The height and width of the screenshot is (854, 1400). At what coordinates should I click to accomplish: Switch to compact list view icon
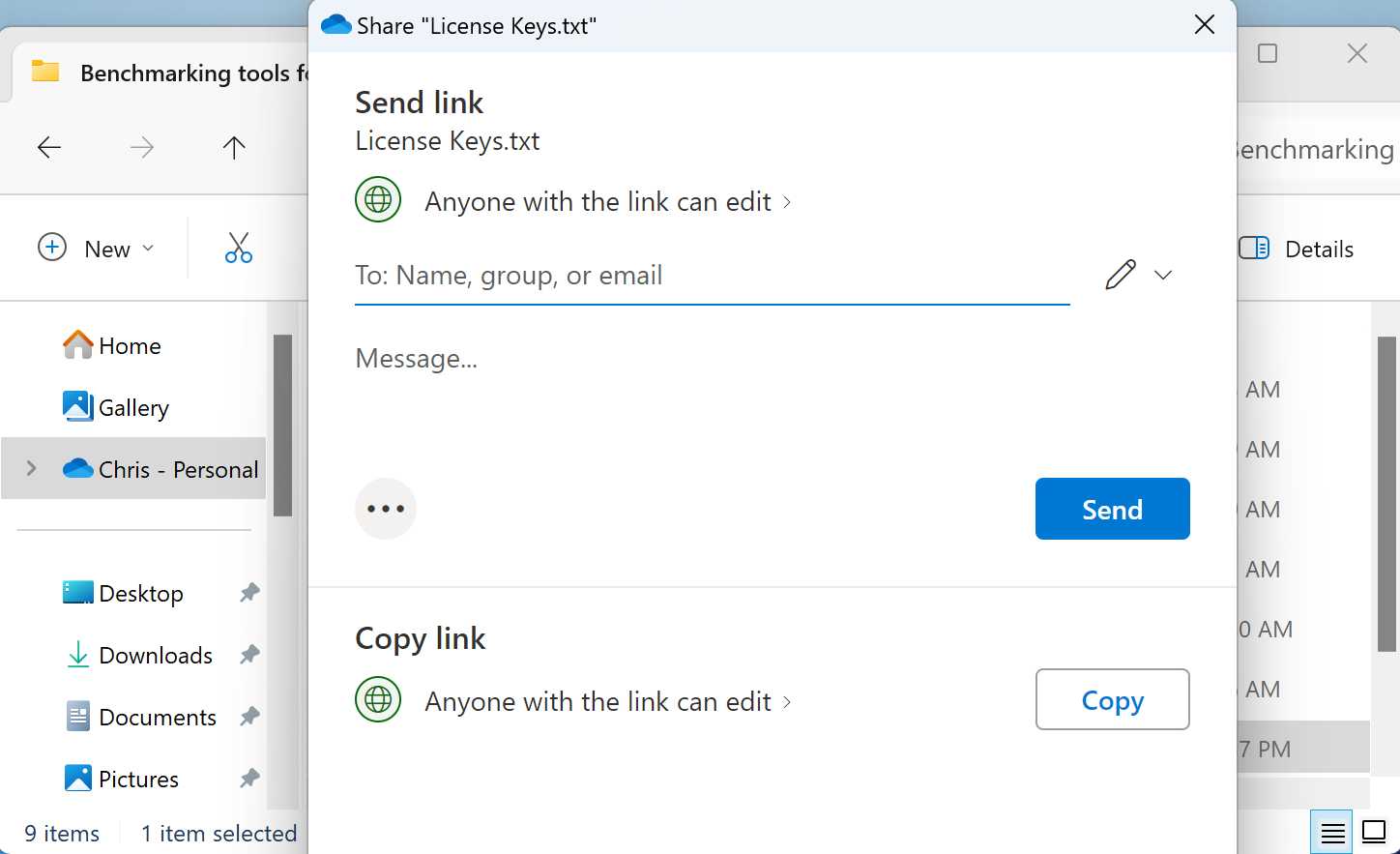pyautogui.click(x=1331, y=831)
